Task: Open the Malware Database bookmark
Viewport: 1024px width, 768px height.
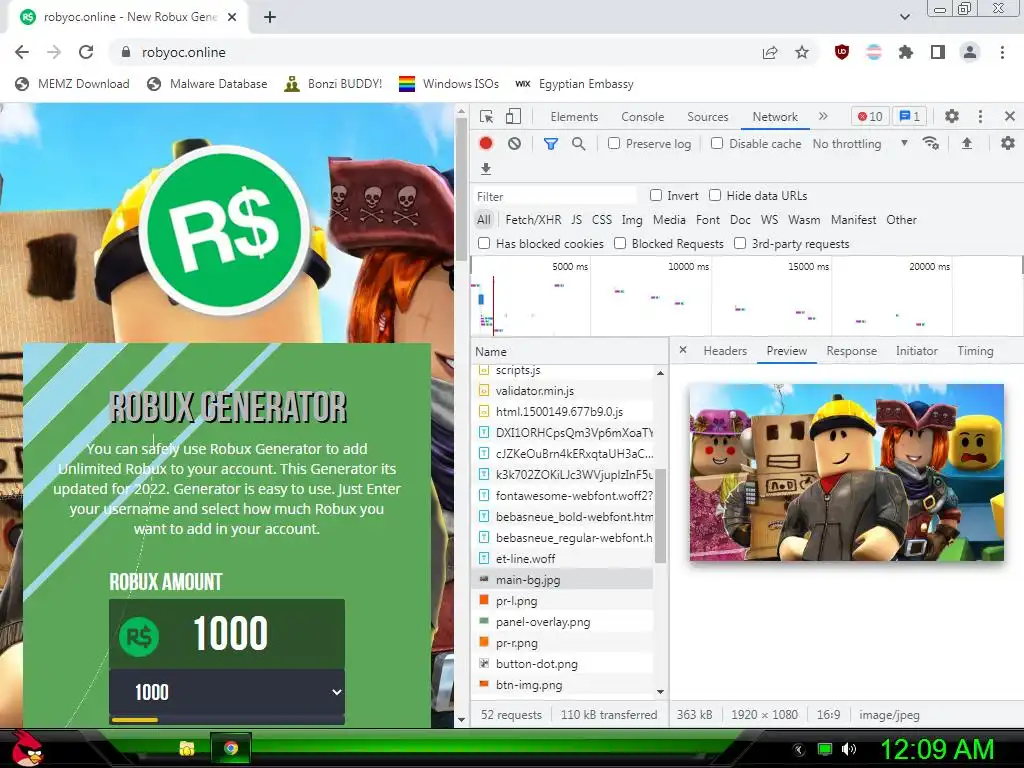Action: coord(208,84)
